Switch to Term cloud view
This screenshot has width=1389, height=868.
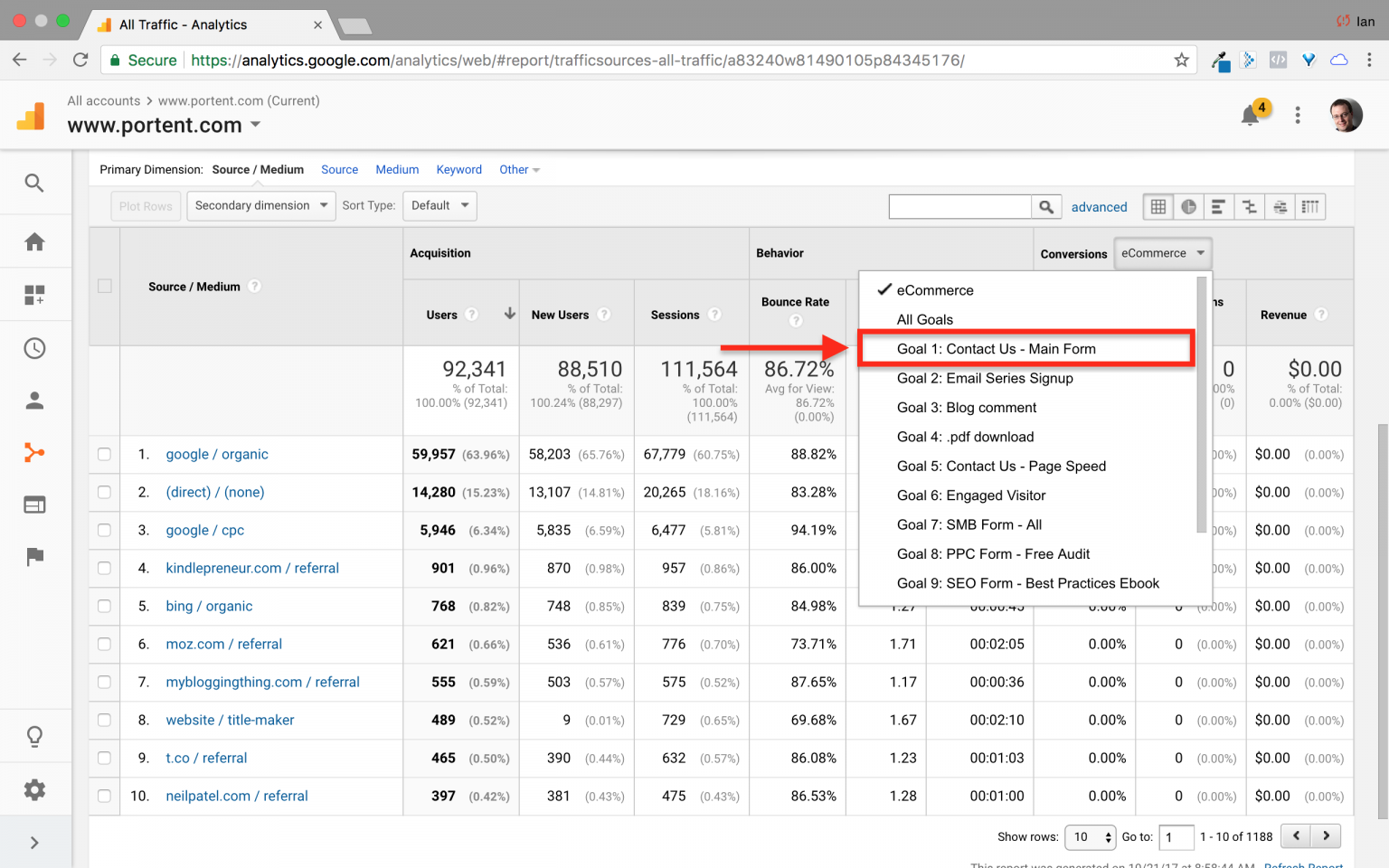[1280, 207]
